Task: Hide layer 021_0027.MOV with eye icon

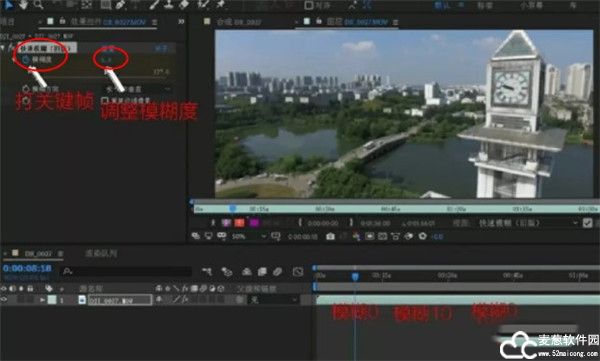Action: (4, 300)
